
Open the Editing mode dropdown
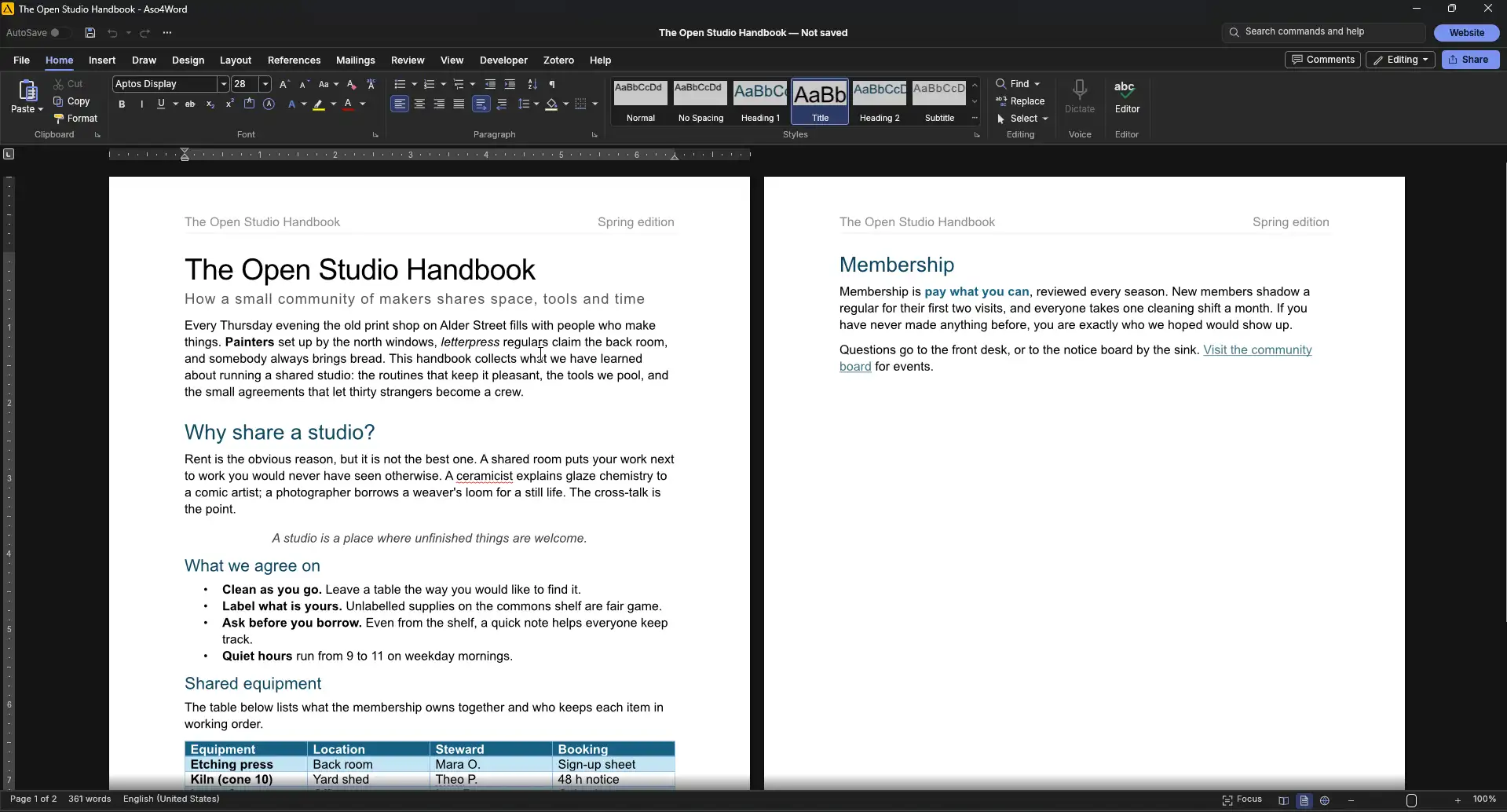tap(1400, 60)
